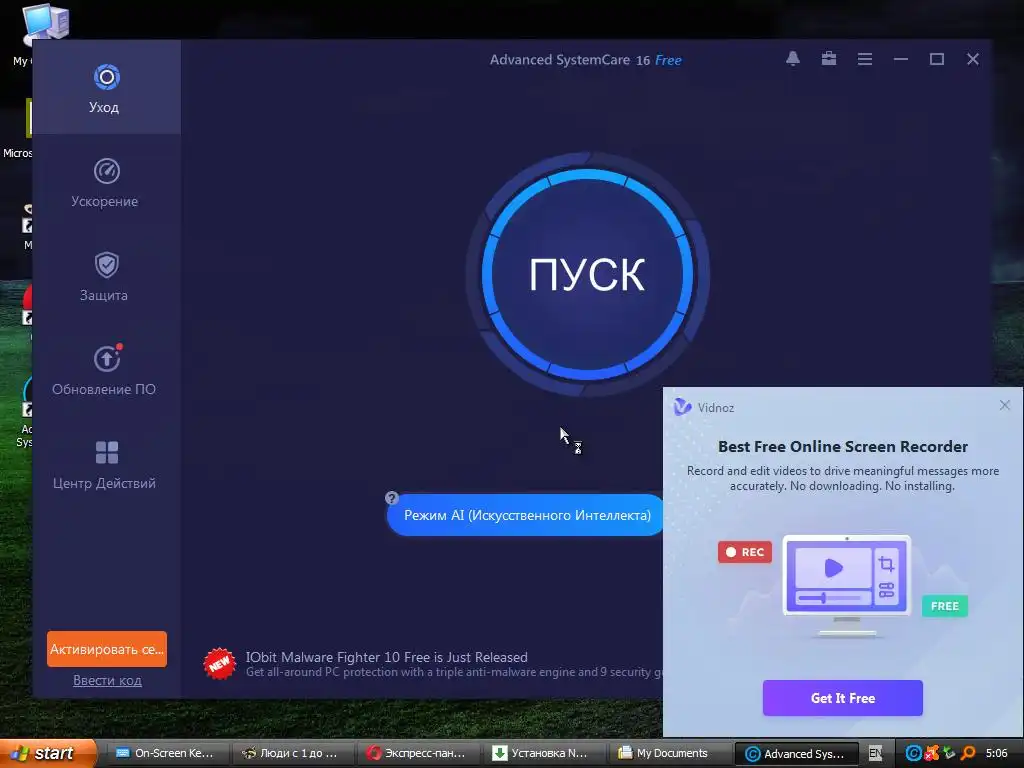Open IObit Malware Fighter 10 announcement
The image size is (1024, 768).
click(x=387, y=657)
